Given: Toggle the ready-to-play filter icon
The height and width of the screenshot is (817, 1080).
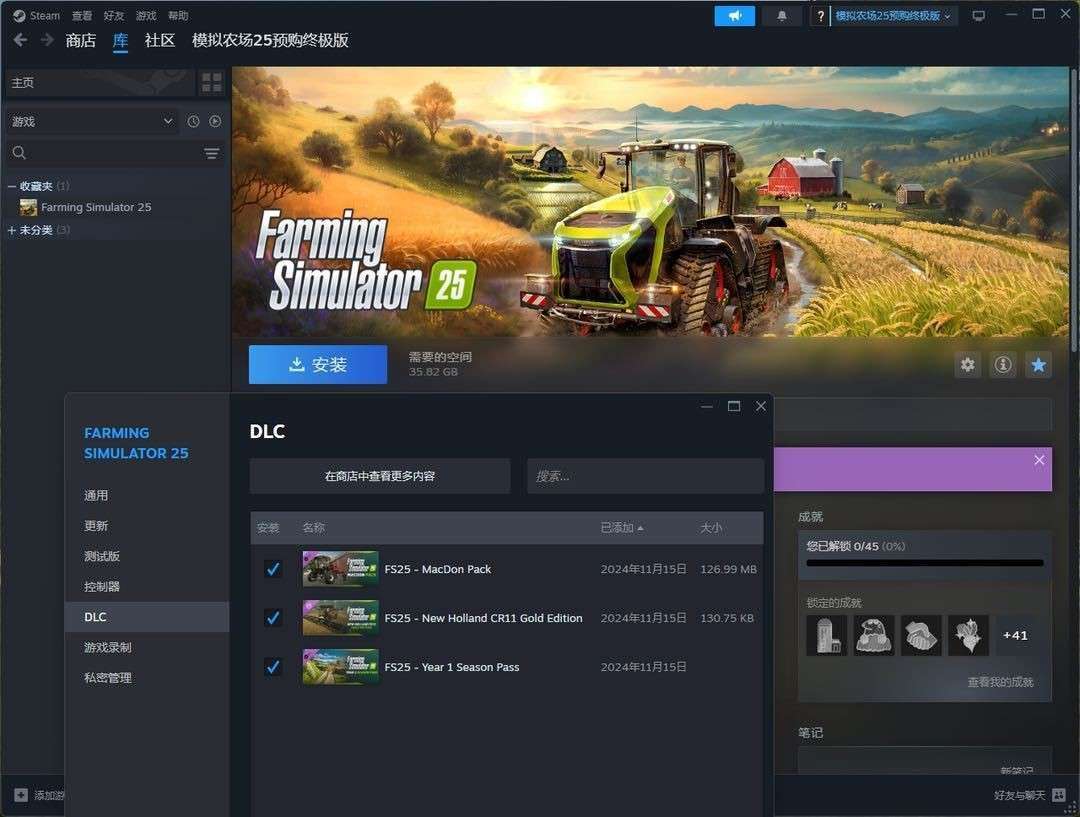Looking at the screenshot, I should (x=216, y=121).
